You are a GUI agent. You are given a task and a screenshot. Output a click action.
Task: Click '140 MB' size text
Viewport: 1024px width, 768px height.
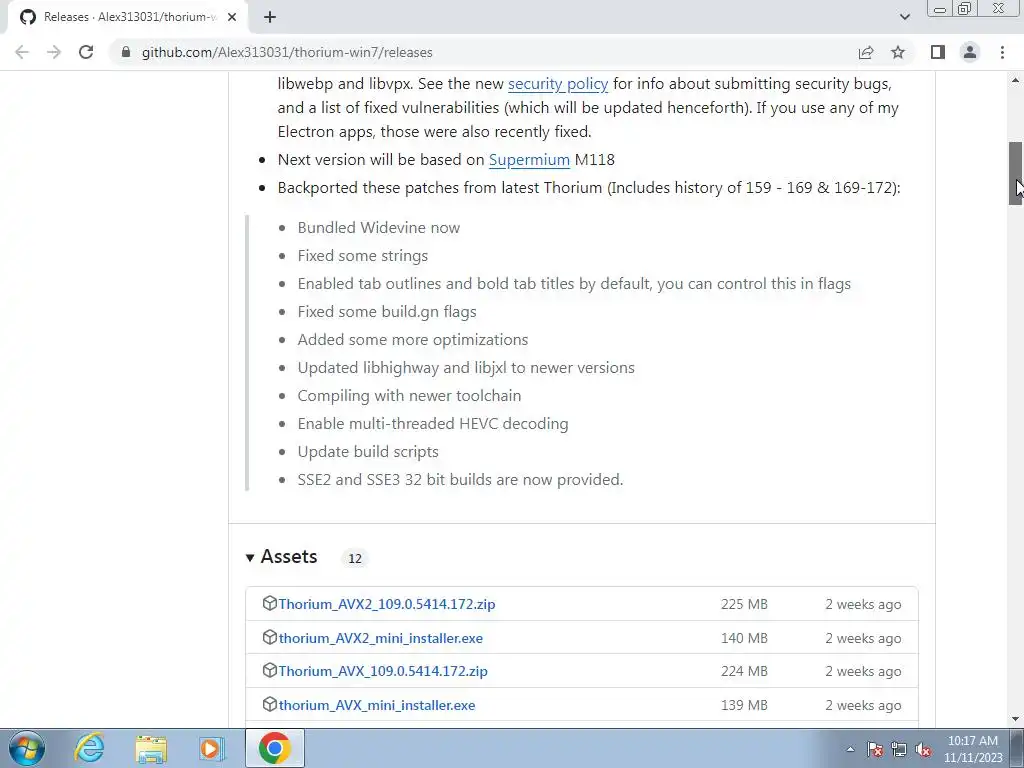pyautogui.click(x=744, y=638)
